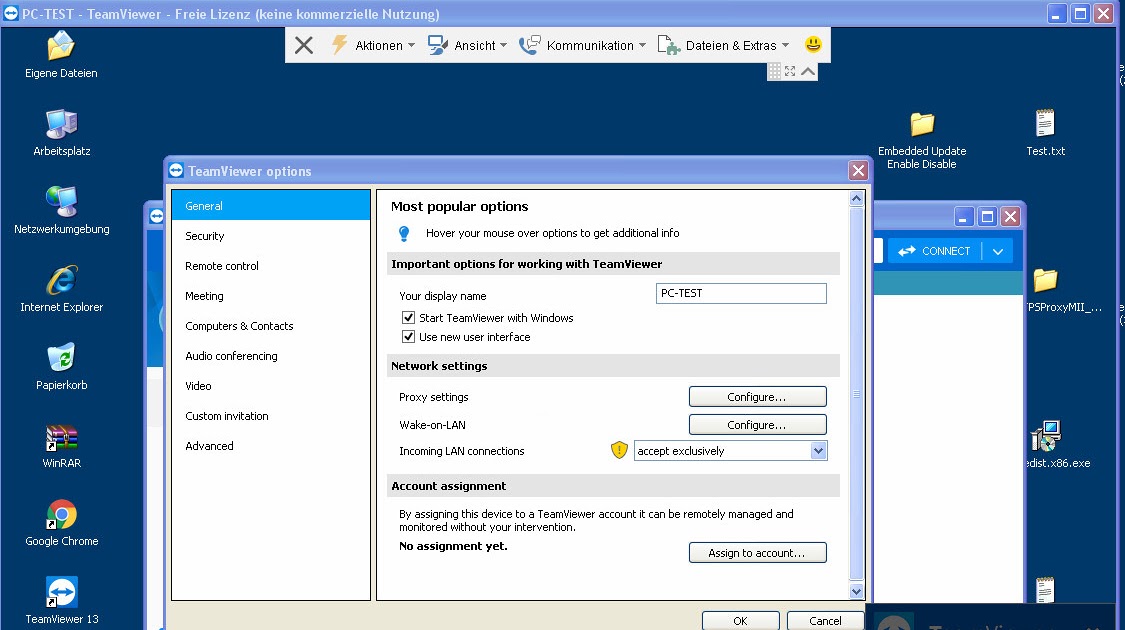Toggle fullscreen icon below the toolbar
Viewport: 1125px width, 630px height.
(790, 71)
